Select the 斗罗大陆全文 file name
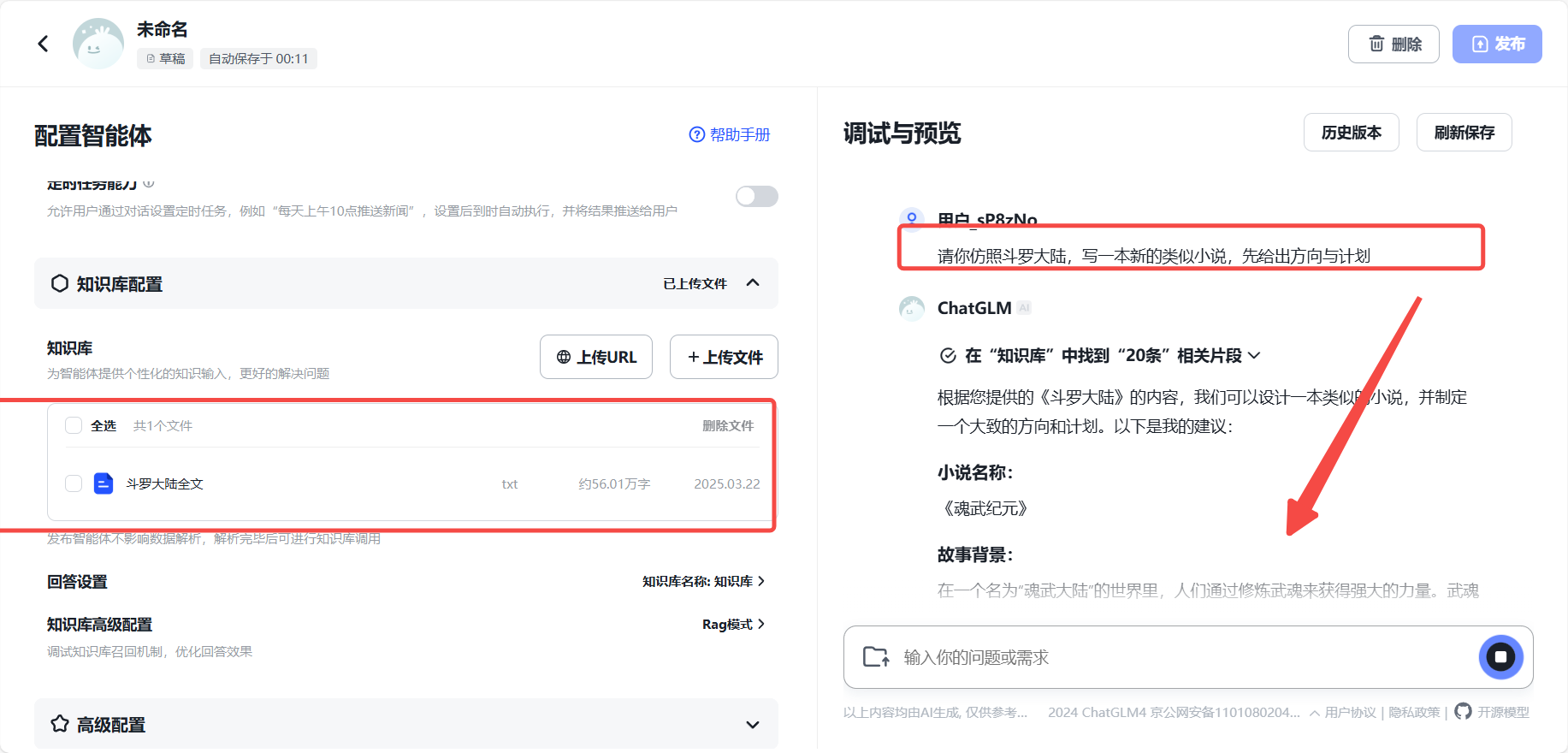The height and width of the screenshot is (753, 1568). pos(164,483)
